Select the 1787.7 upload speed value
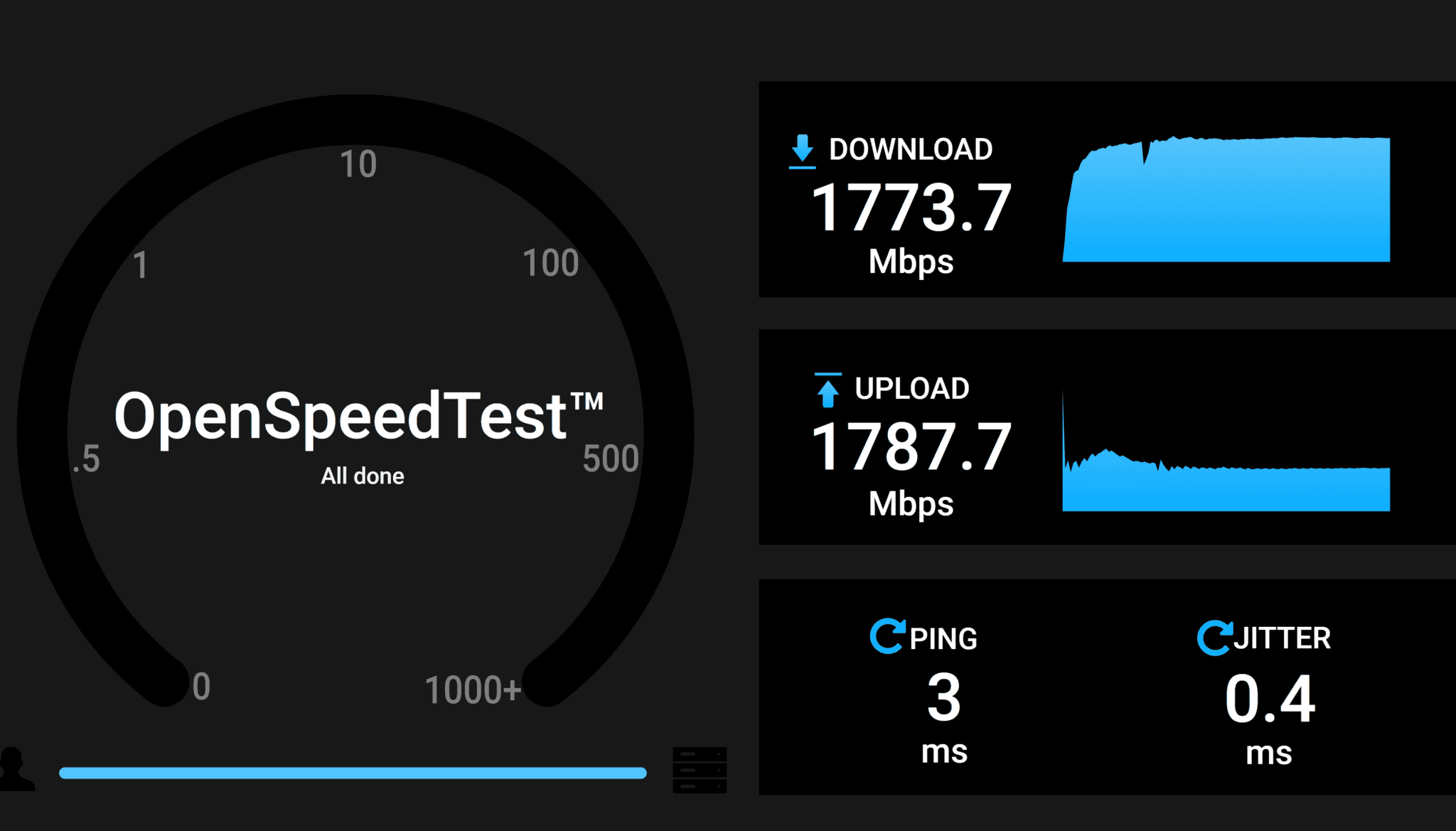The height and width of the screenshot is (831, 1456). tap(911, 447)
